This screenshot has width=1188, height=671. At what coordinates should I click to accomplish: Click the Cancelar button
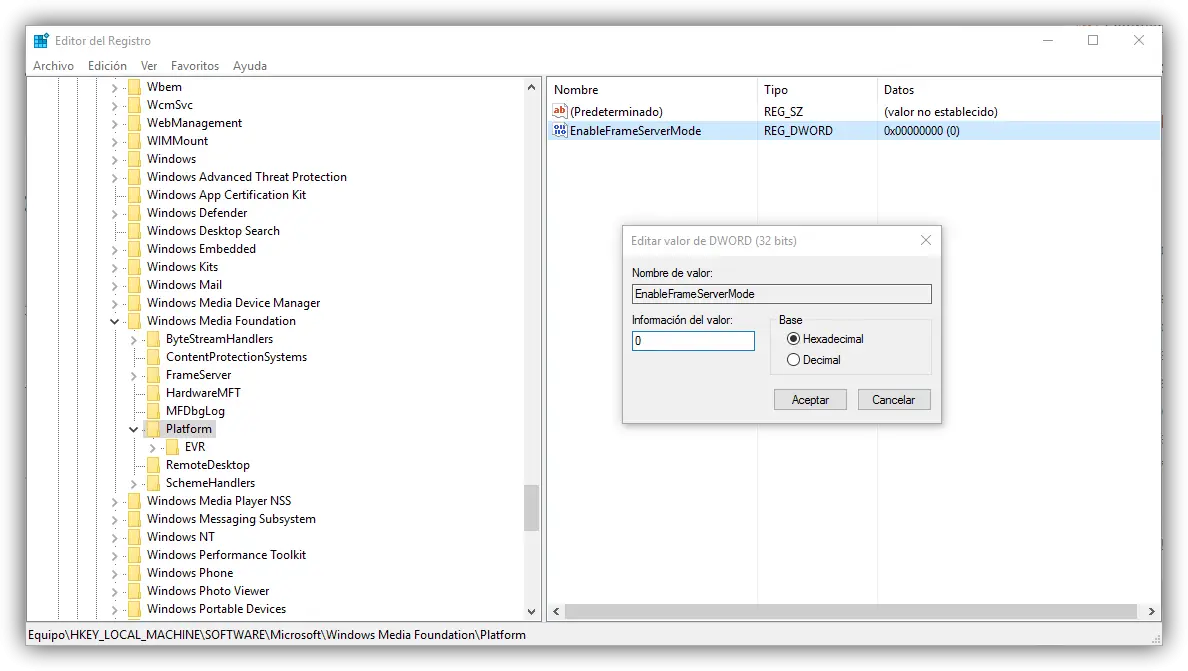893,400
